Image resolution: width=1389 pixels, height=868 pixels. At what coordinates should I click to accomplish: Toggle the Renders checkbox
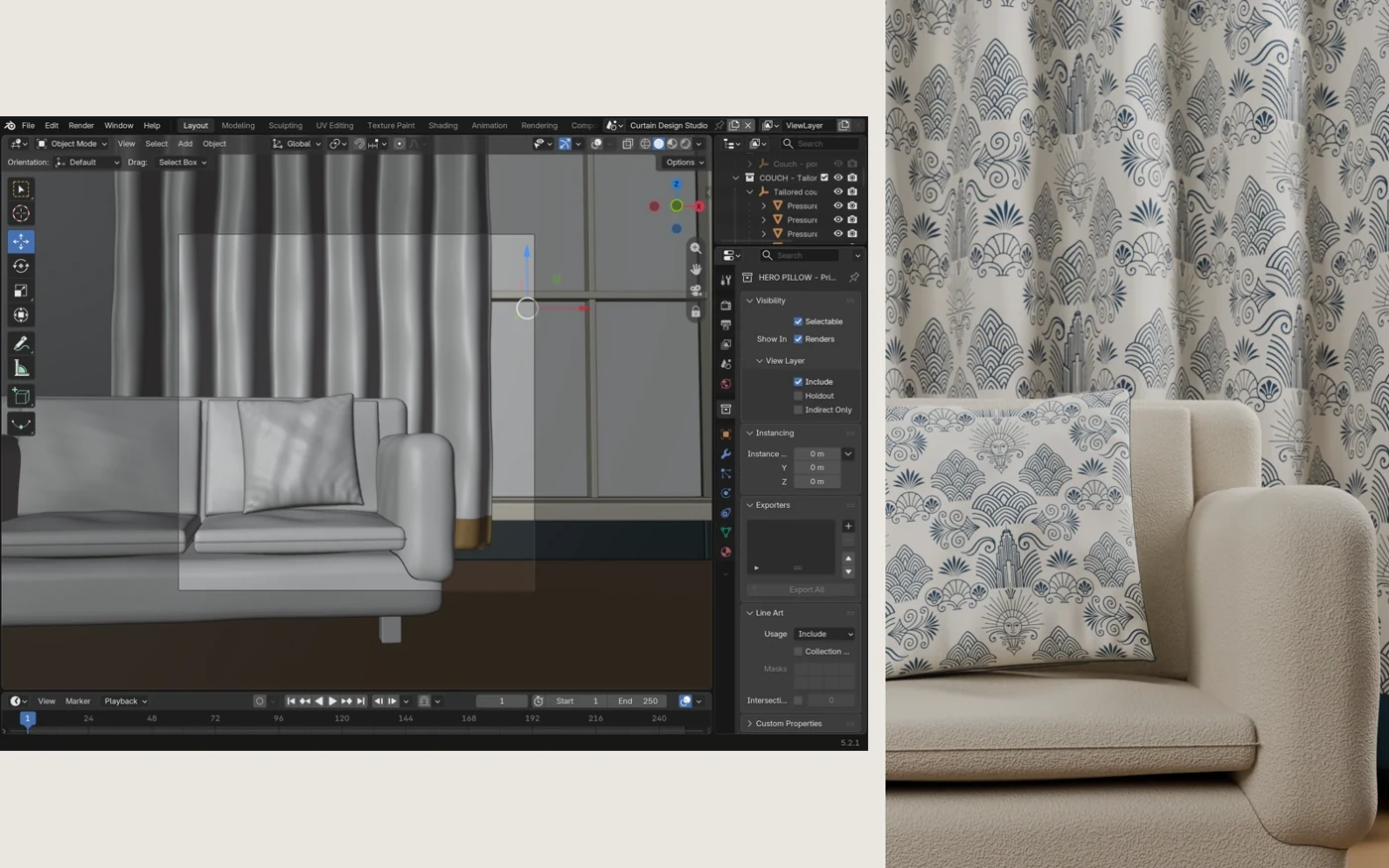point(798,339)
